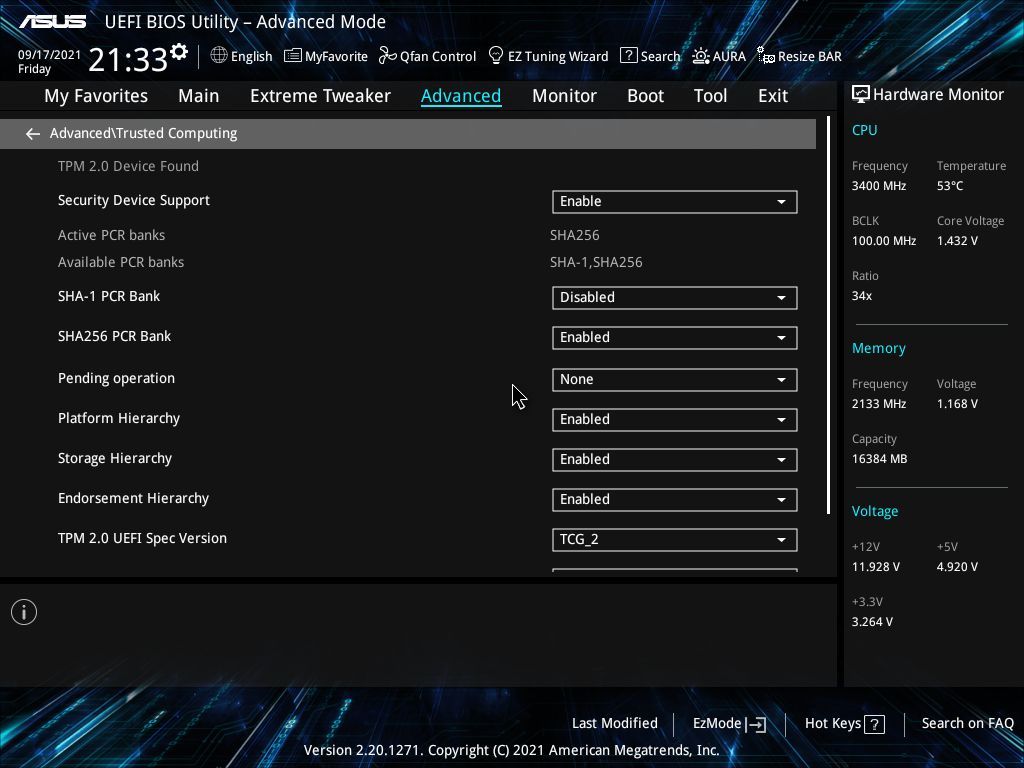This screenshot has width=1024, height=768.
Task: Switch to Exit tab
Action: (773, 96)
